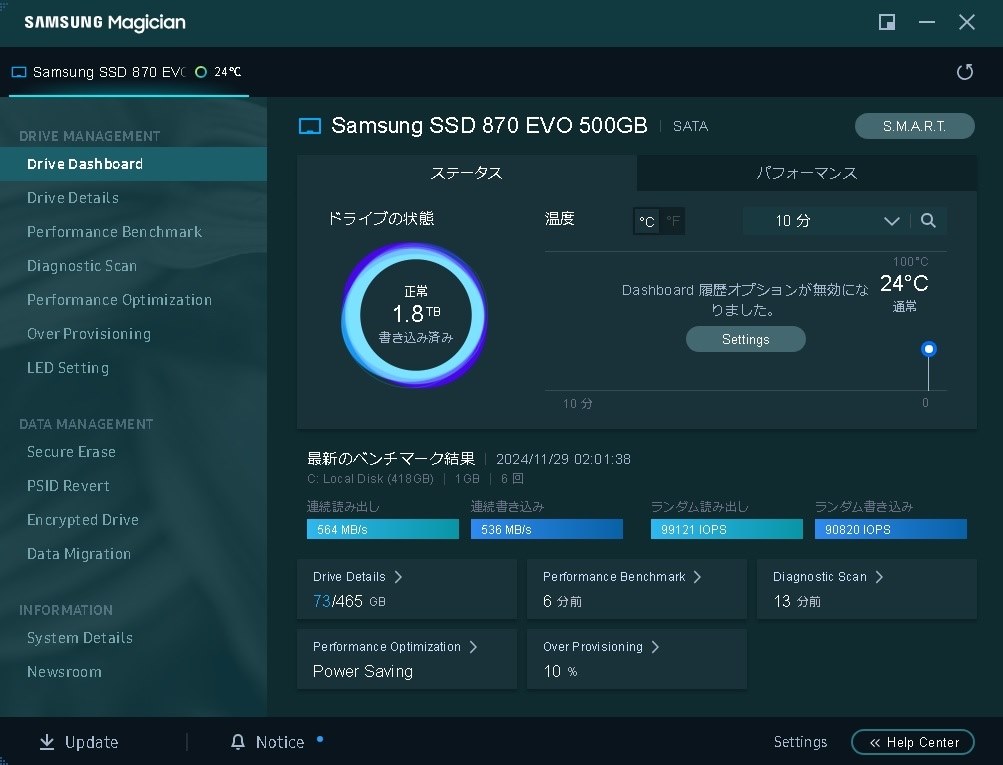Click the refresh icon at top right
This screenshot has width=1003, height=765.
pos(965,72)
